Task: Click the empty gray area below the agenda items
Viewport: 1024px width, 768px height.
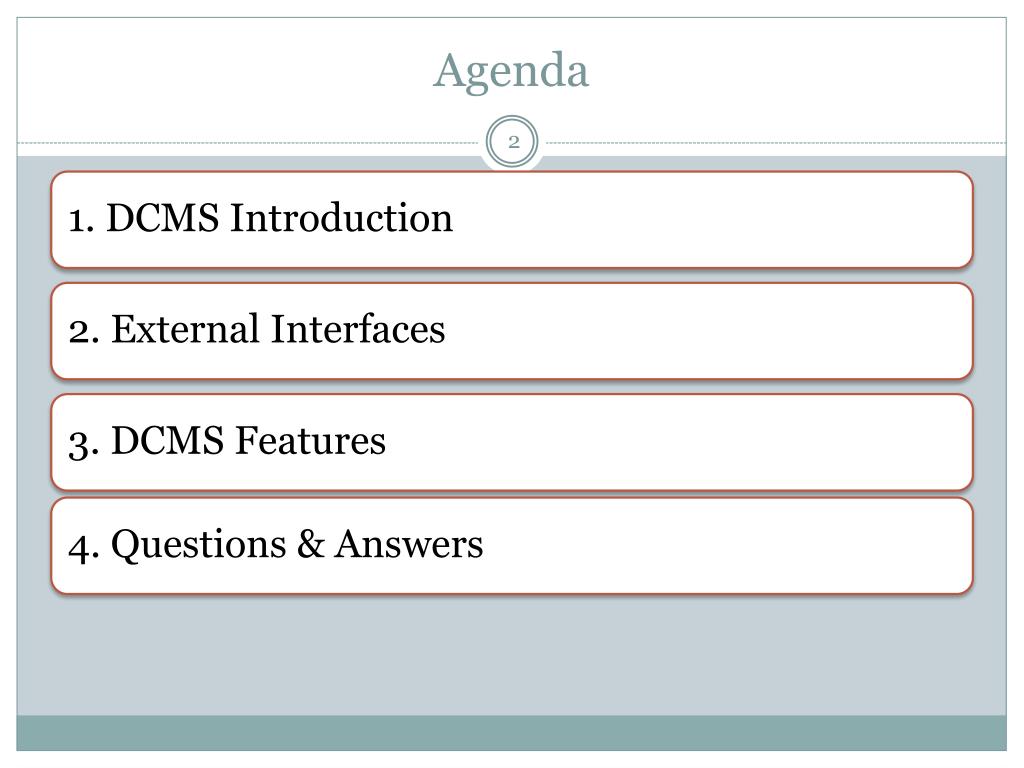Action: coord(512,655)
